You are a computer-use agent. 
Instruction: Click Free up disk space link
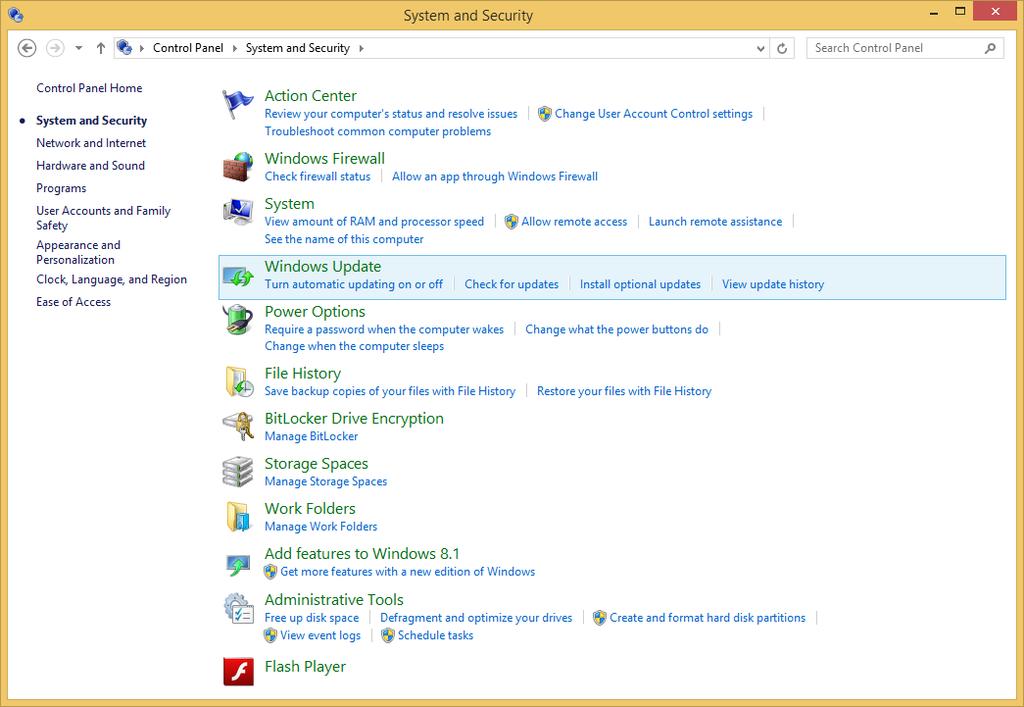point(312,618)
